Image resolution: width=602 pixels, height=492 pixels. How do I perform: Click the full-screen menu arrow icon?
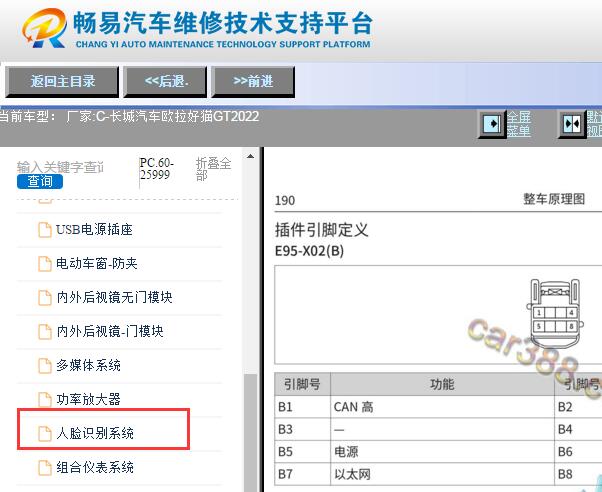tap(492, 124)
